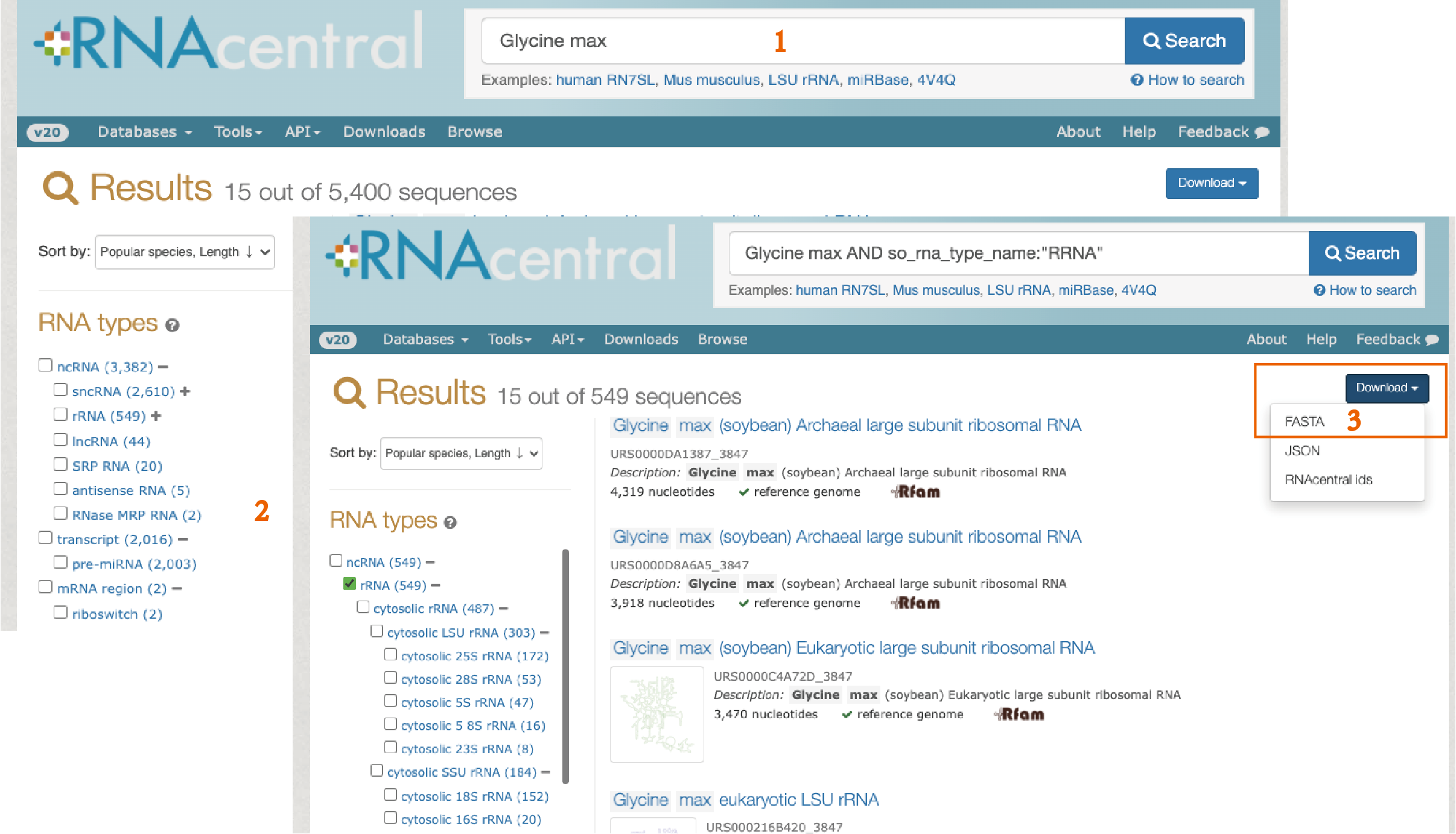This screenshot has height=834, width=1456.
Task: Open the Feedback speech bubble in the front window
Action: click(x=1432, y=340)
